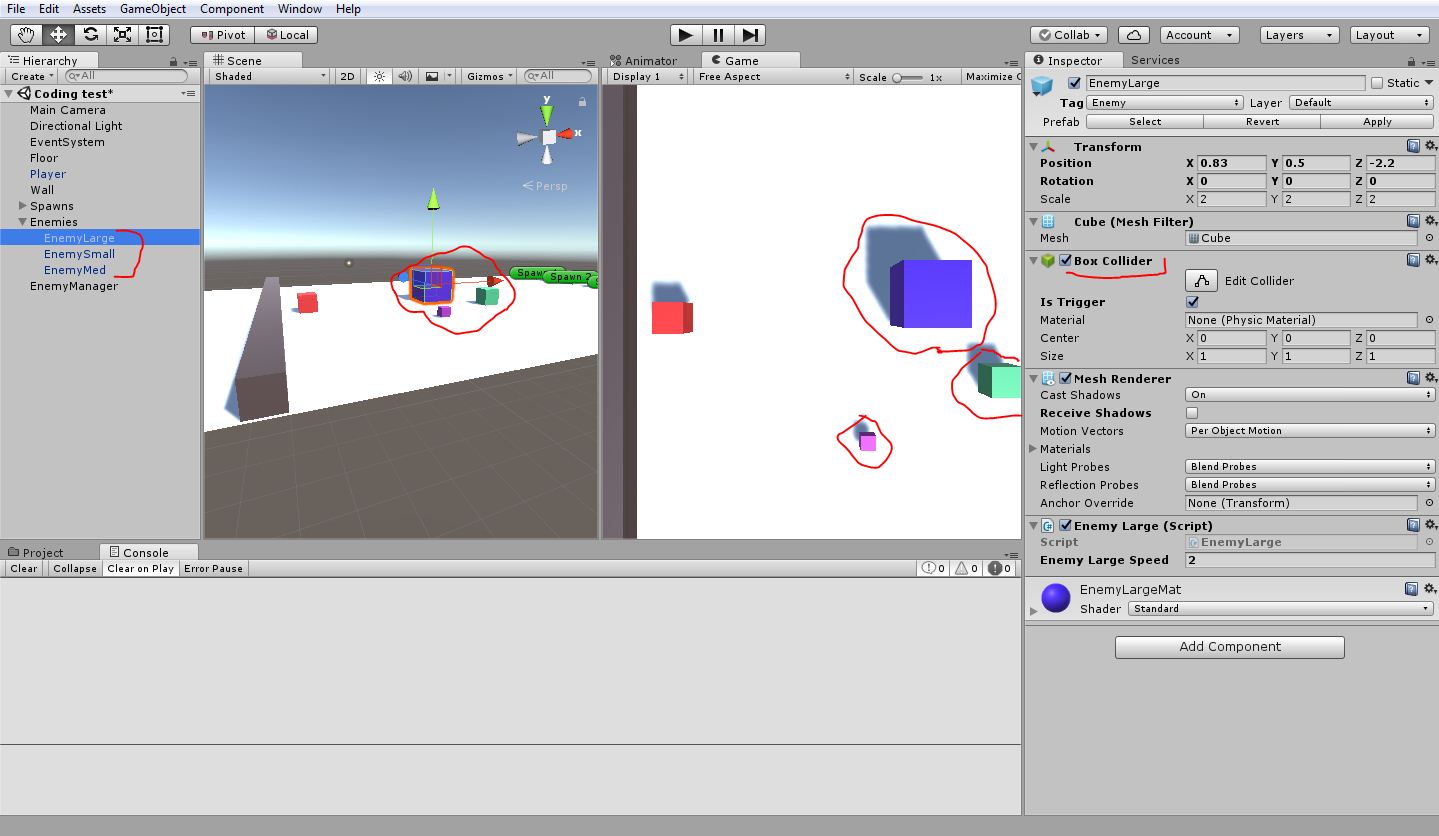Image resolution: width=1439 pixels, height=836 pixels.
Task: Toggle scene audio speaker icon
Action: 404,76
